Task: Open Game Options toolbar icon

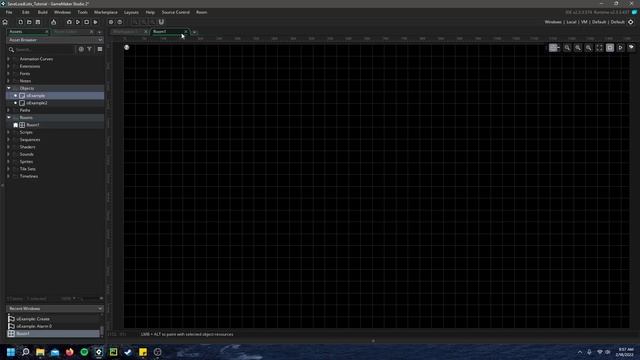Action: point(111,22)
